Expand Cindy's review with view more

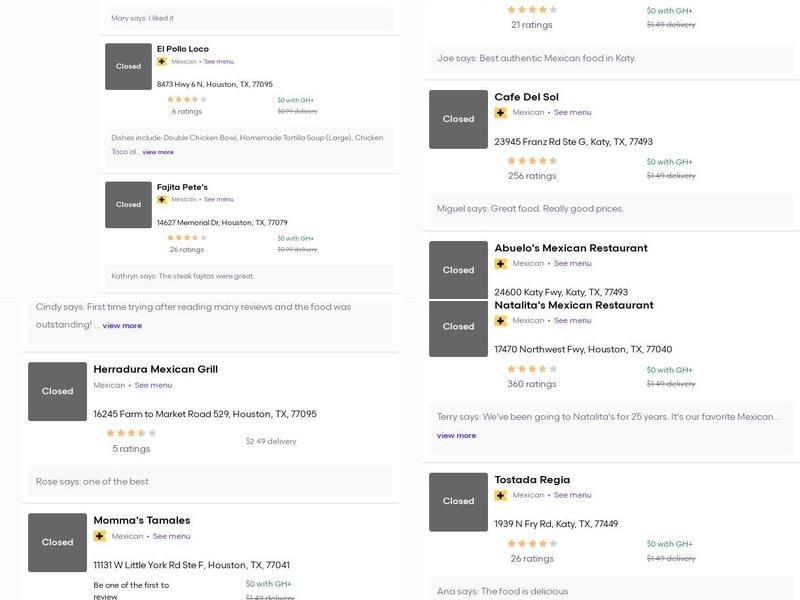click(122, 325)
